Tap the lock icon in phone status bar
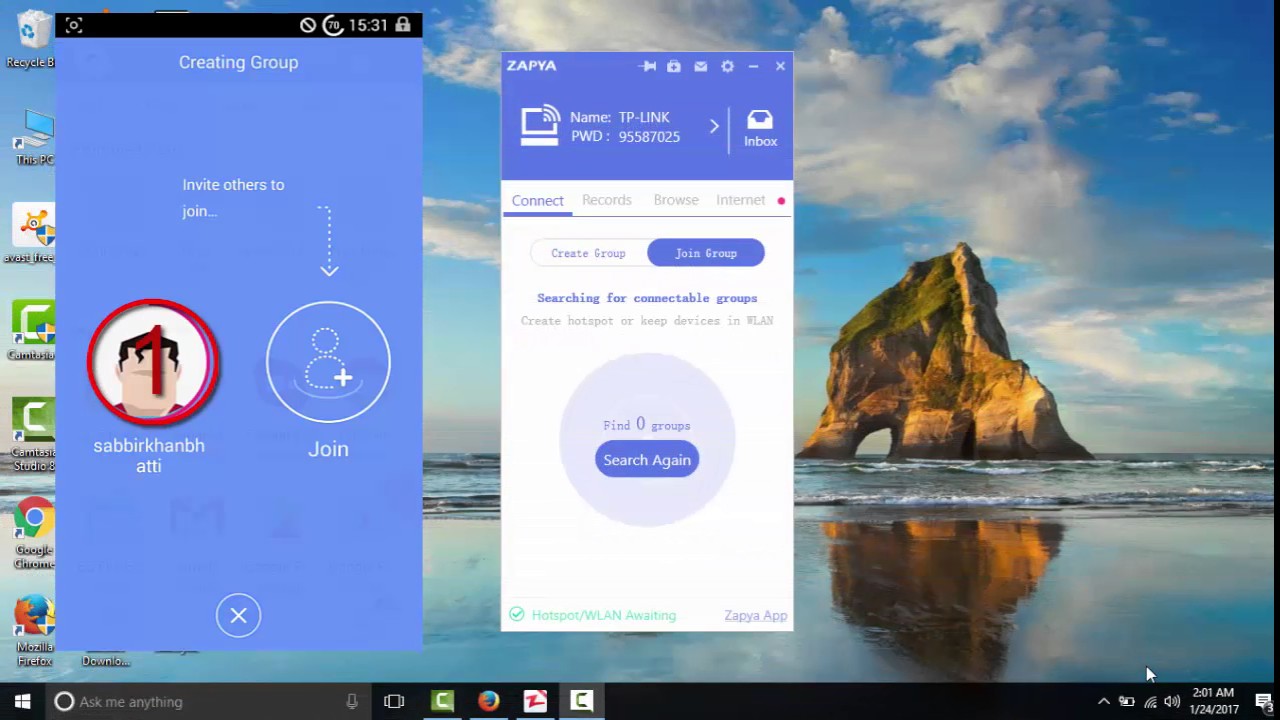1280x720 pixels. pyautogui.click(x=402, y=25)
